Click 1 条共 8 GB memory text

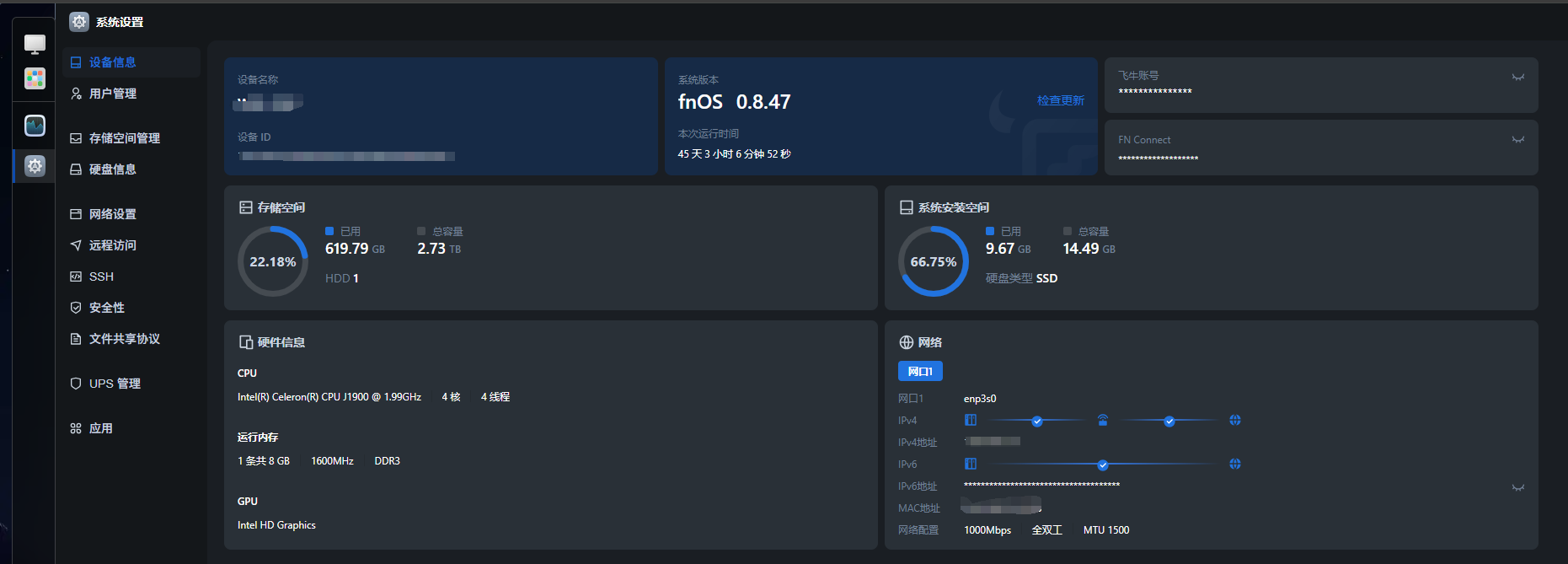point(264,461)
